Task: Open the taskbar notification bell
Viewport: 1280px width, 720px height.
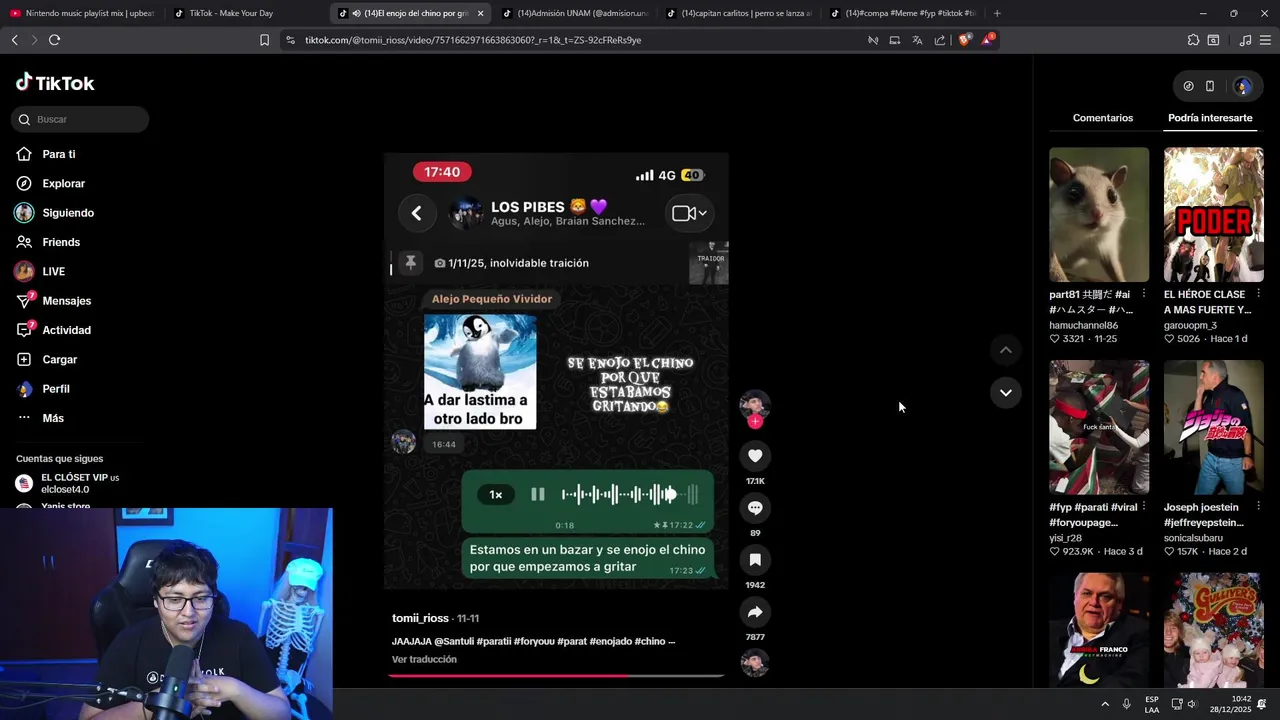Action: [x=1262, y=704]
